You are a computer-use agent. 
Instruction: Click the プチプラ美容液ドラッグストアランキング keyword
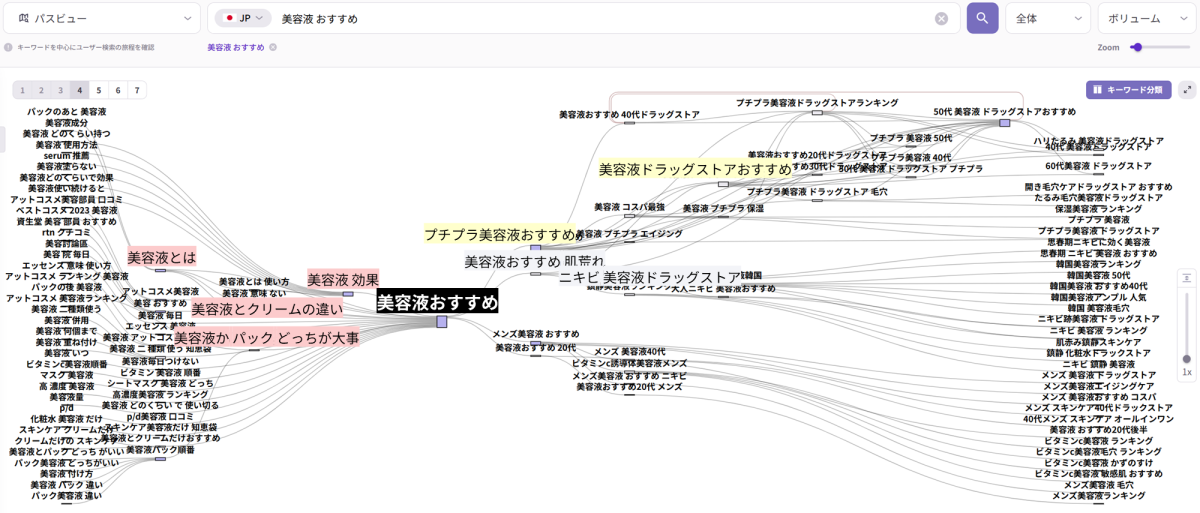click(x=817, y=103)
